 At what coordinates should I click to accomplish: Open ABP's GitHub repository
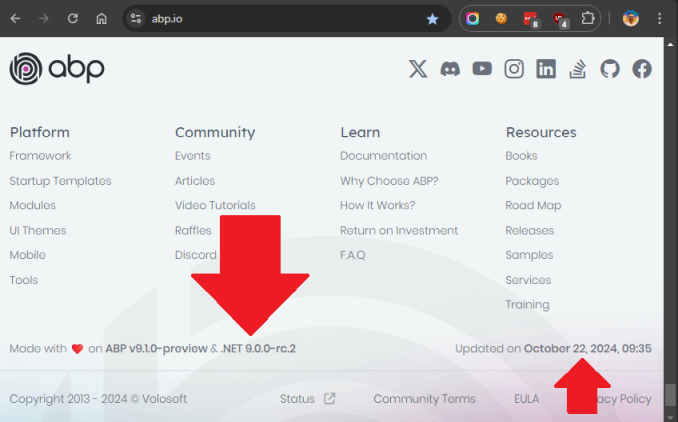tap(610, 69)
